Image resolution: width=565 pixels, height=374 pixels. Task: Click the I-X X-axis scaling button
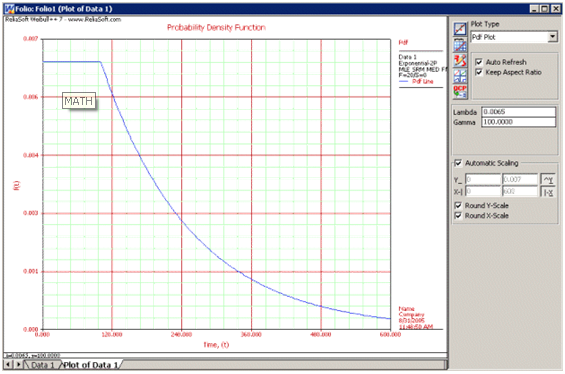[548, 192]
